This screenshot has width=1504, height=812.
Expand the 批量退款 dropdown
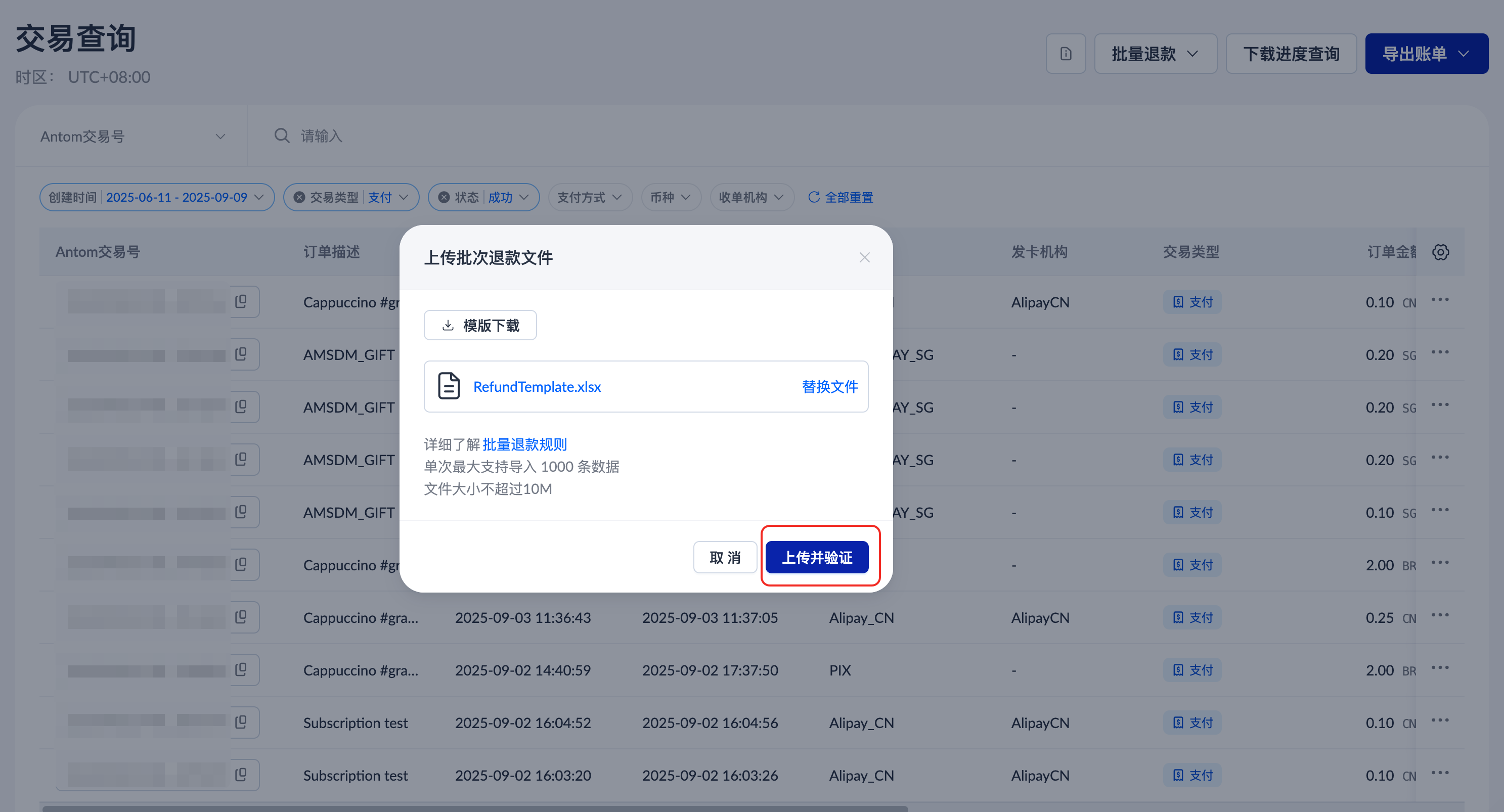tap(1155, 54)
